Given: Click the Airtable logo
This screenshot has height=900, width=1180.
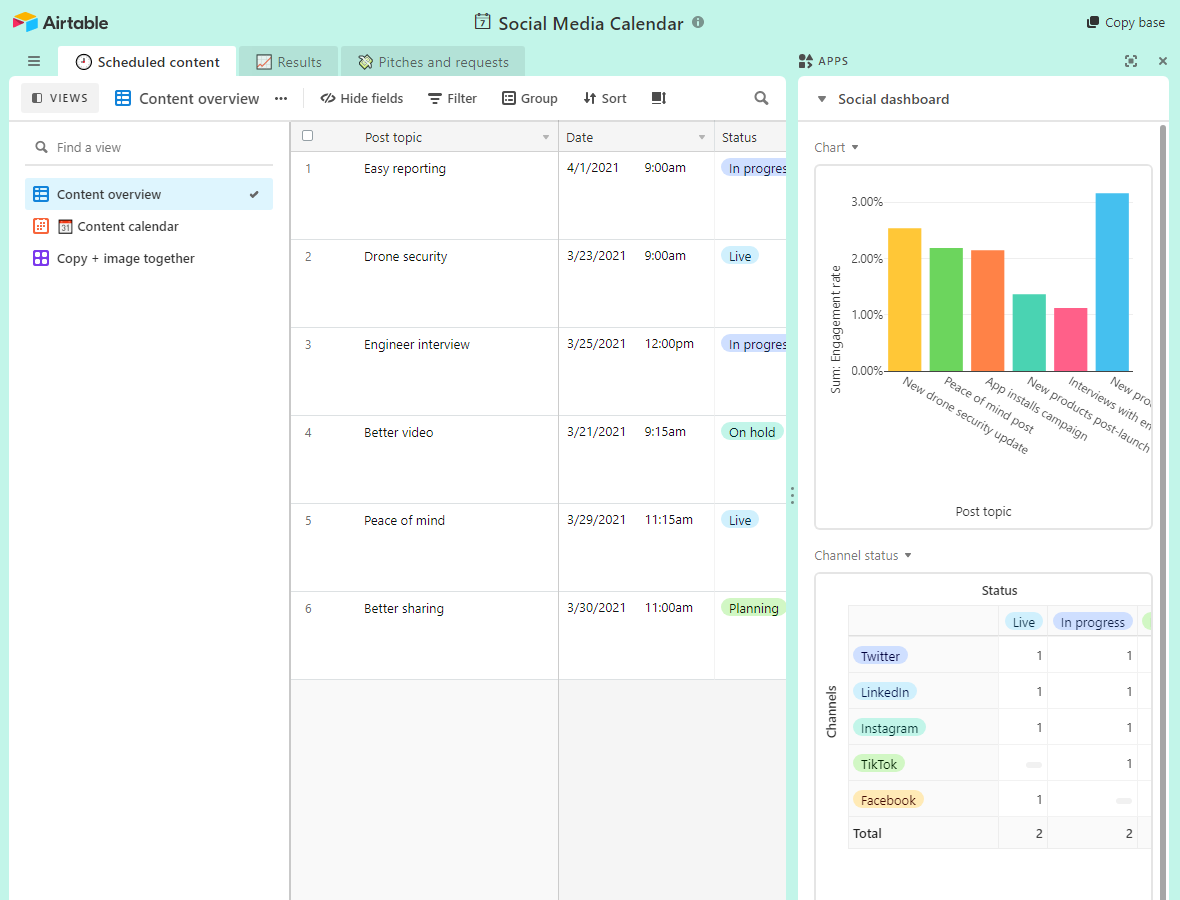Looking at the screenshot, I should [x=60, y=23].
